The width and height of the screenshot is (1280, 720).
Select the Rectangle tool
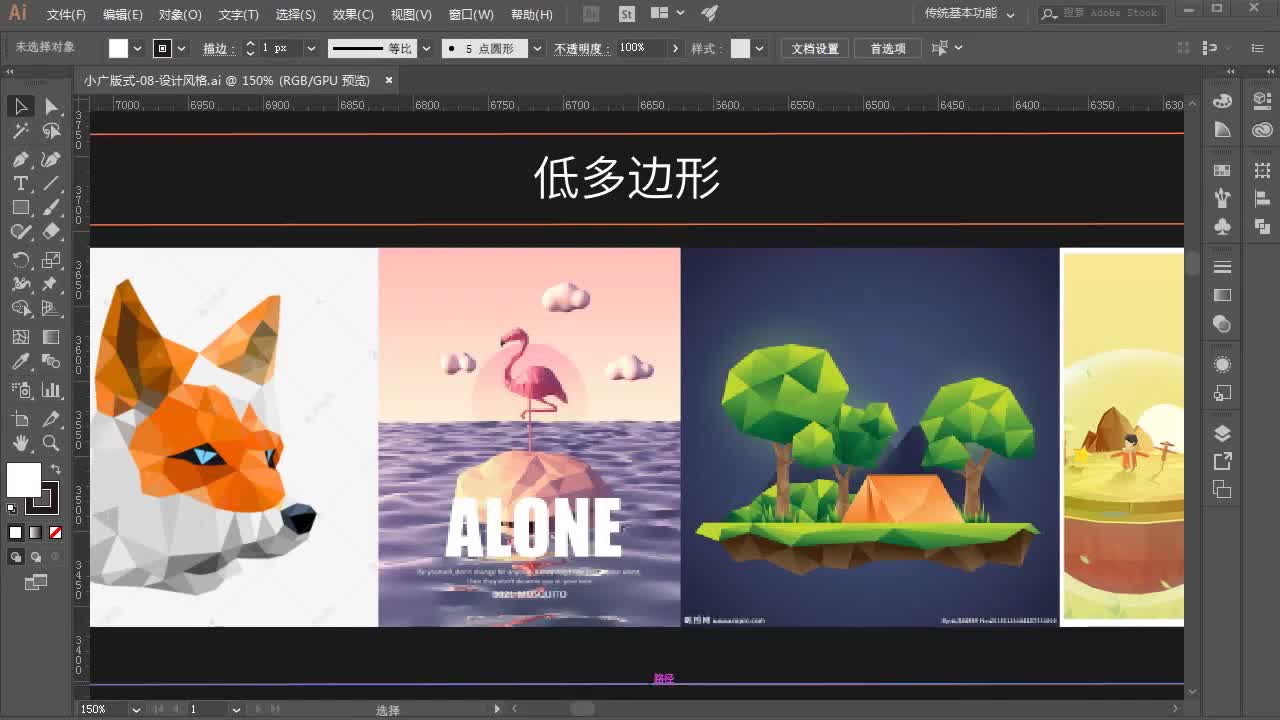tap(20, 207)
